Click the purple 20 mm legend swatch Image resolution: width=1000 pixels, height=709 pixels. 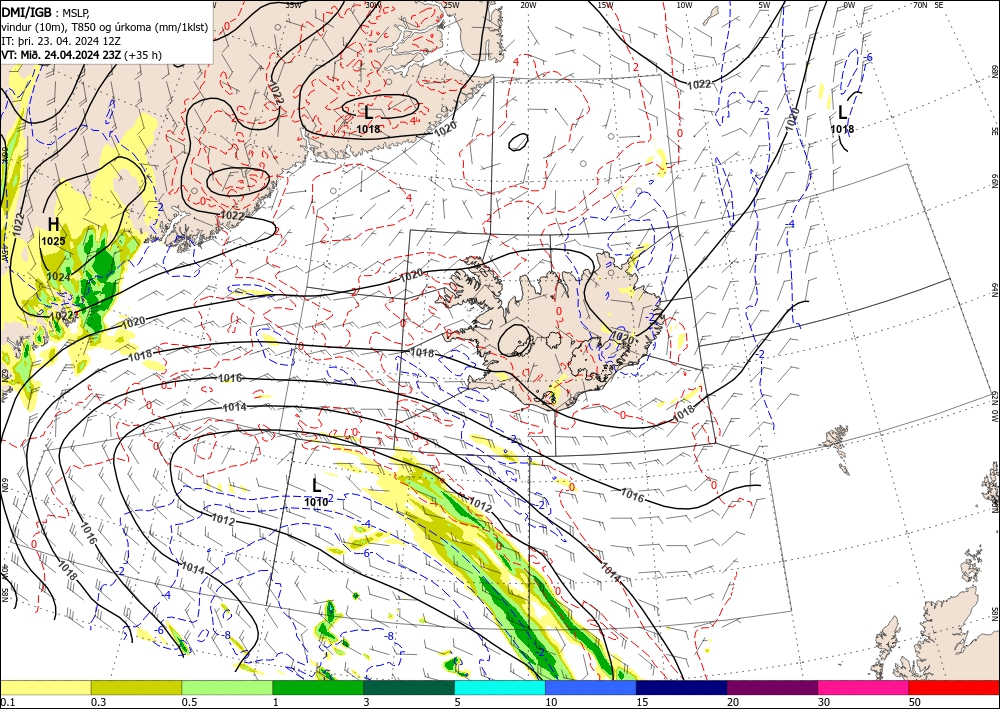tap(772, 688)
